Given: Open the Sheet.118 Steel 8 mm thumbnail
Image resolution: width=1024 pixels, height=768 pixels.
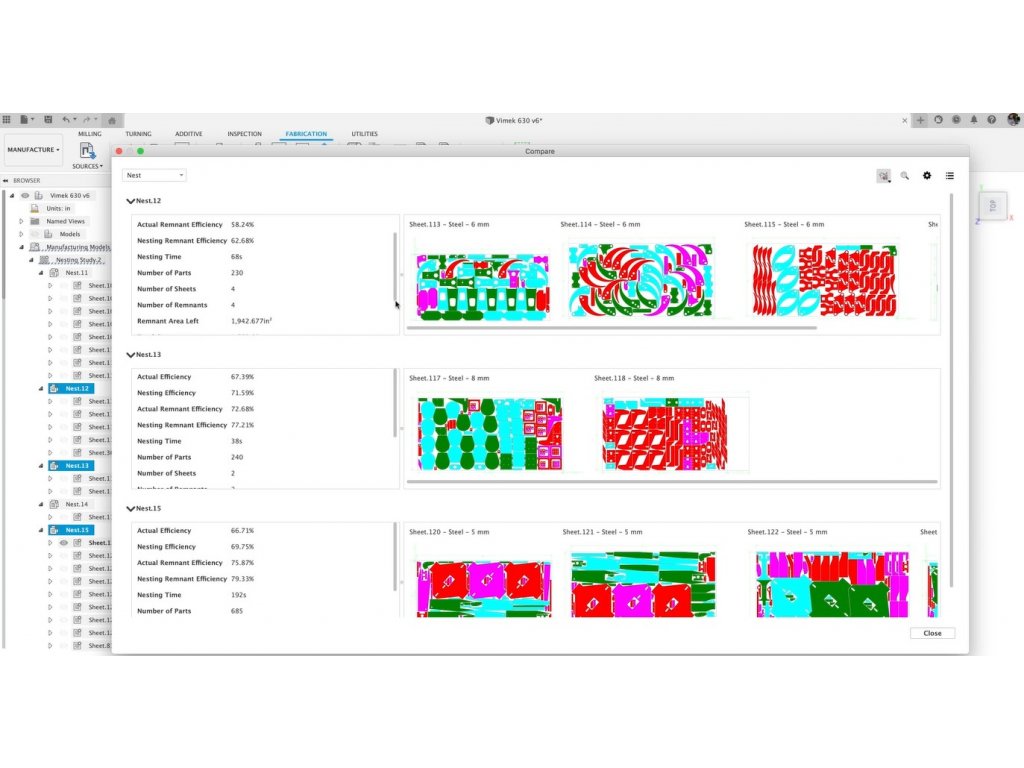Looking at the screenshot, I should 665,434.
